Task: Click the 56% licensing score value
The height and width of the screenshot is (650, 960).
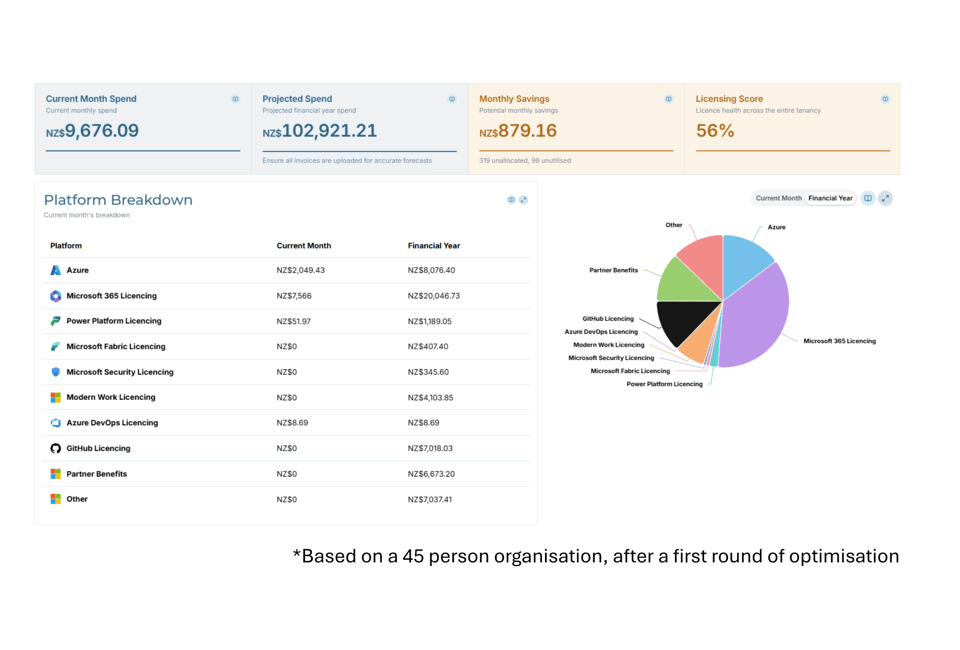Action: pos(715,131)
